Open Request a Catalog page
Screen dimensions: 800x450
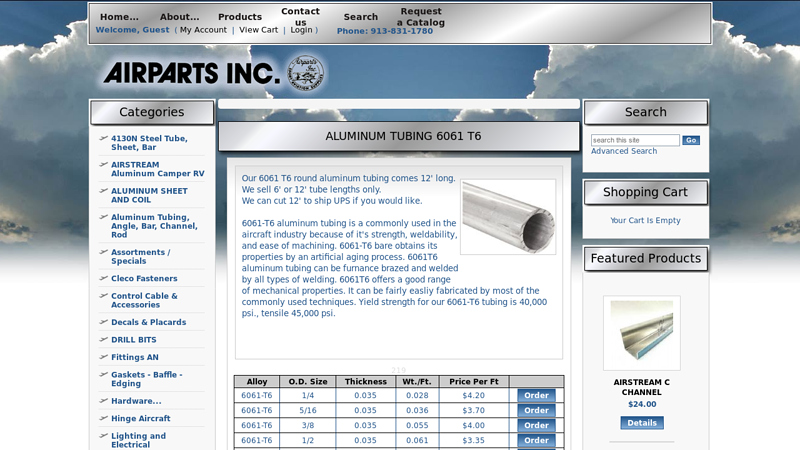(x=421, y=17)
